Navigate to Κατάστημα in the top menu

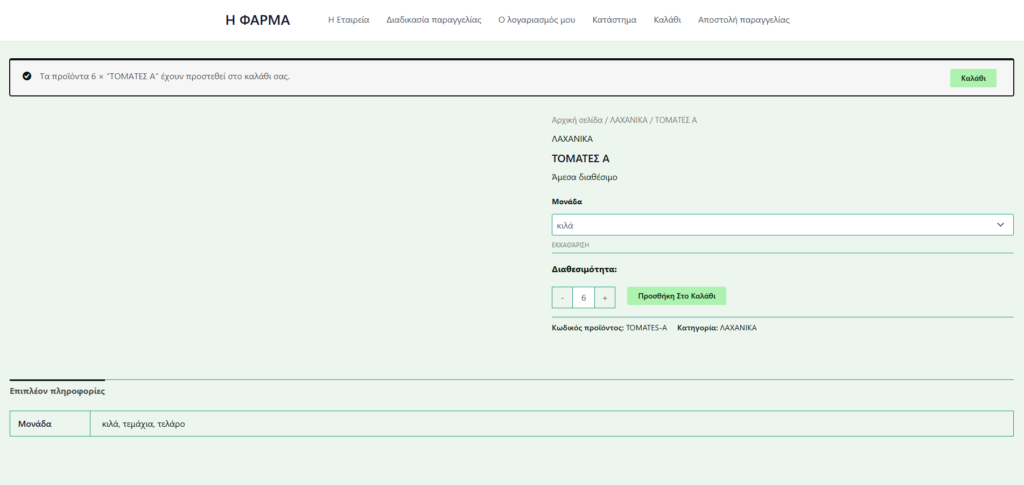[x=614, y=20]
